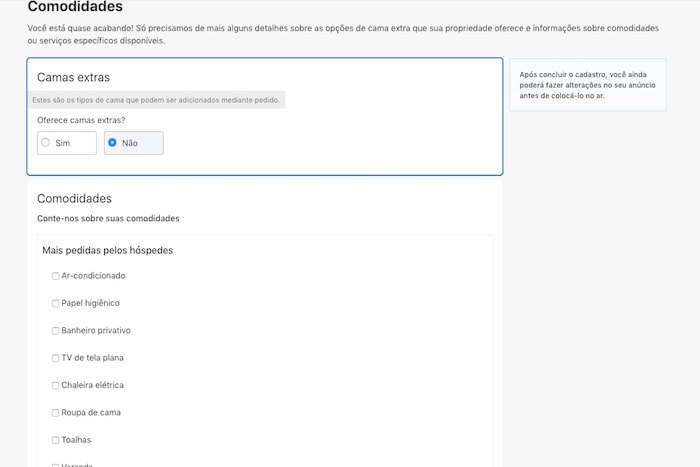
Task: Tick the Chaleira elétrica checkbox
Action: click(x=55, y=385)
